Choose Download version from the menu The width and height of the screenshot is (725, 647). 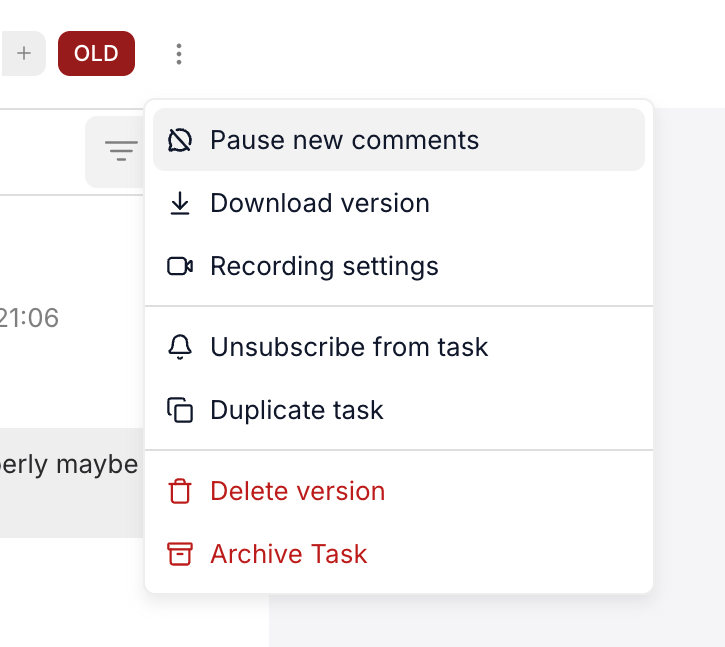coord(319,203)
